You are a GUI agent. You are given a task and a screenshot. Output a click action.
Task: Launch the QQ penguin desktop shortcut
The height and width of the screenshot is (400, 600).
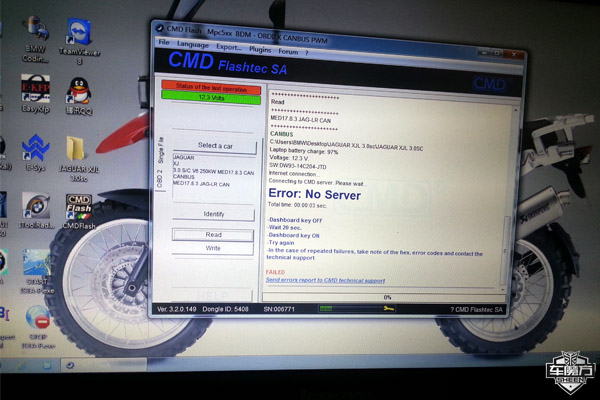click(x=79, y=96)
